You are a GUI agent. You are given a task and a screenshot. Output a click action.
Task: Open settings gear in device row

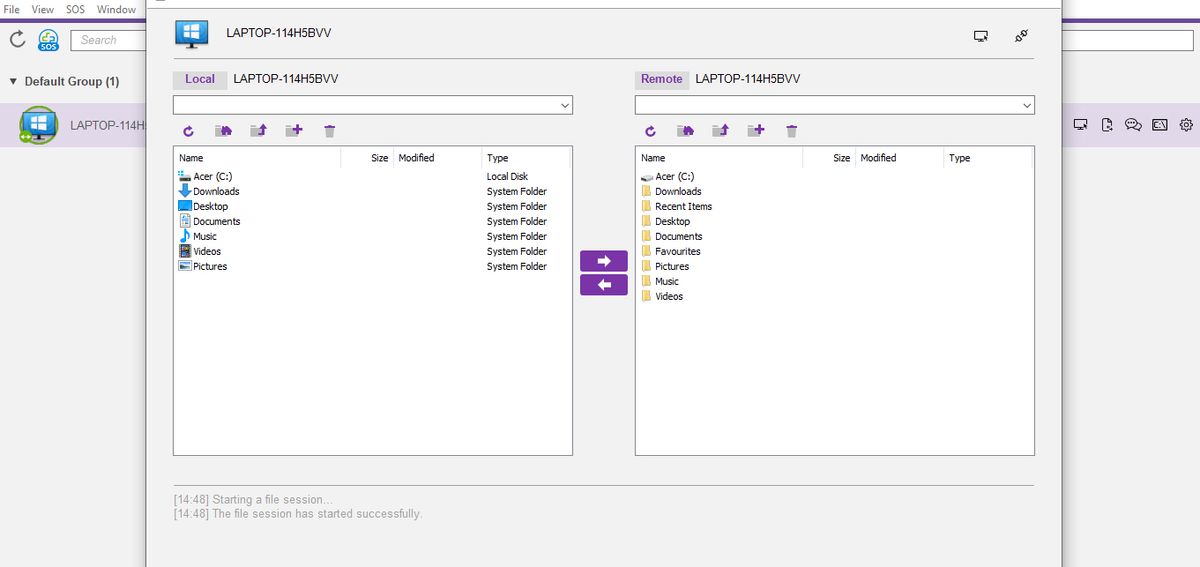[1186, 125]
